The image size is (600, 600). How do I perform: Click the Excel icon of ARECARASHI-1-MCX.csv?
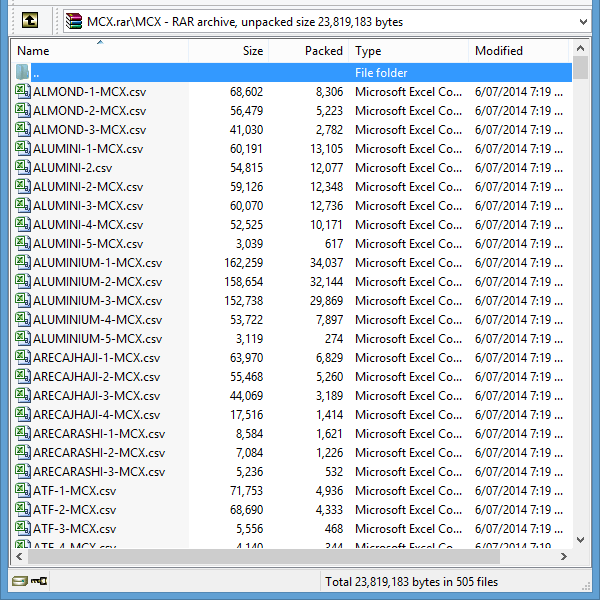[23, 433]
